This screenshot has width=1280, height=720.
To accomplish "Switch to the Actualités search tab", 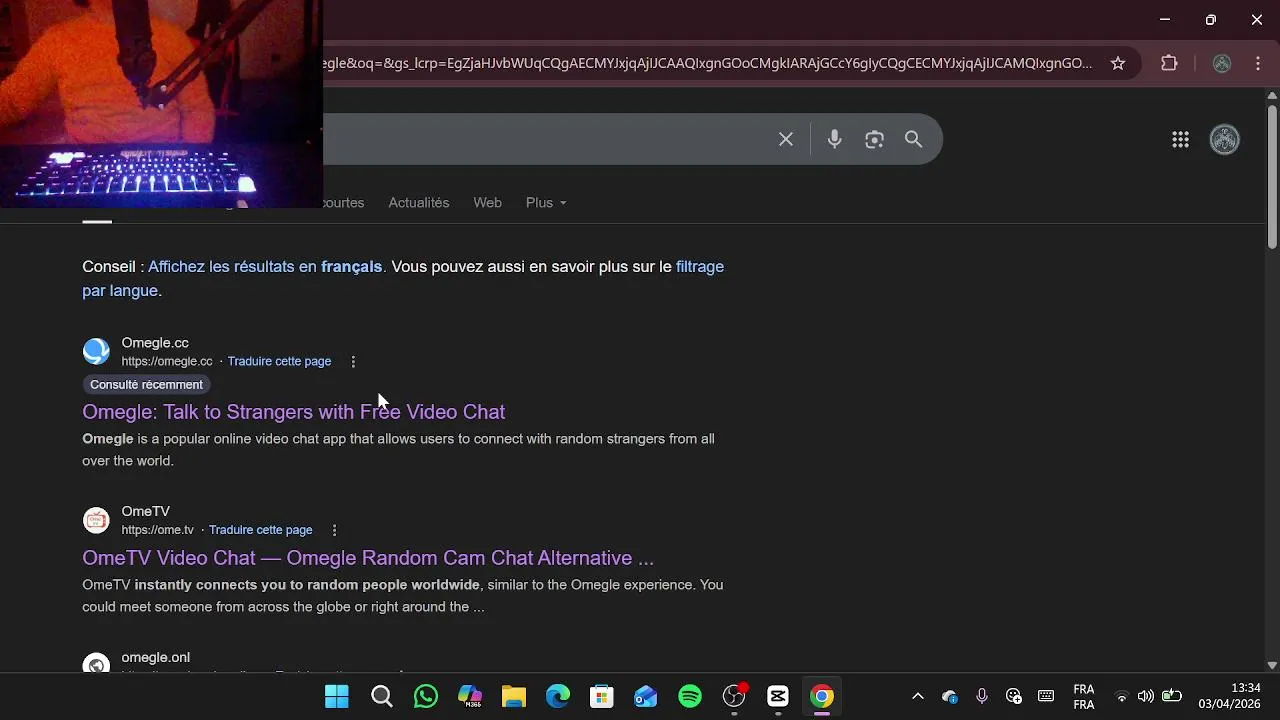I will 418,203.
